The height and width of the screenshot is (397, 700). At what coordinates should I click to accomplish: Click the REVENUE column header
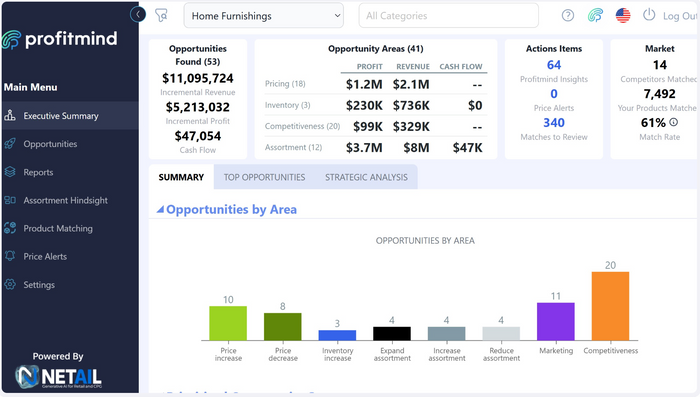click(x=413, y=67)
